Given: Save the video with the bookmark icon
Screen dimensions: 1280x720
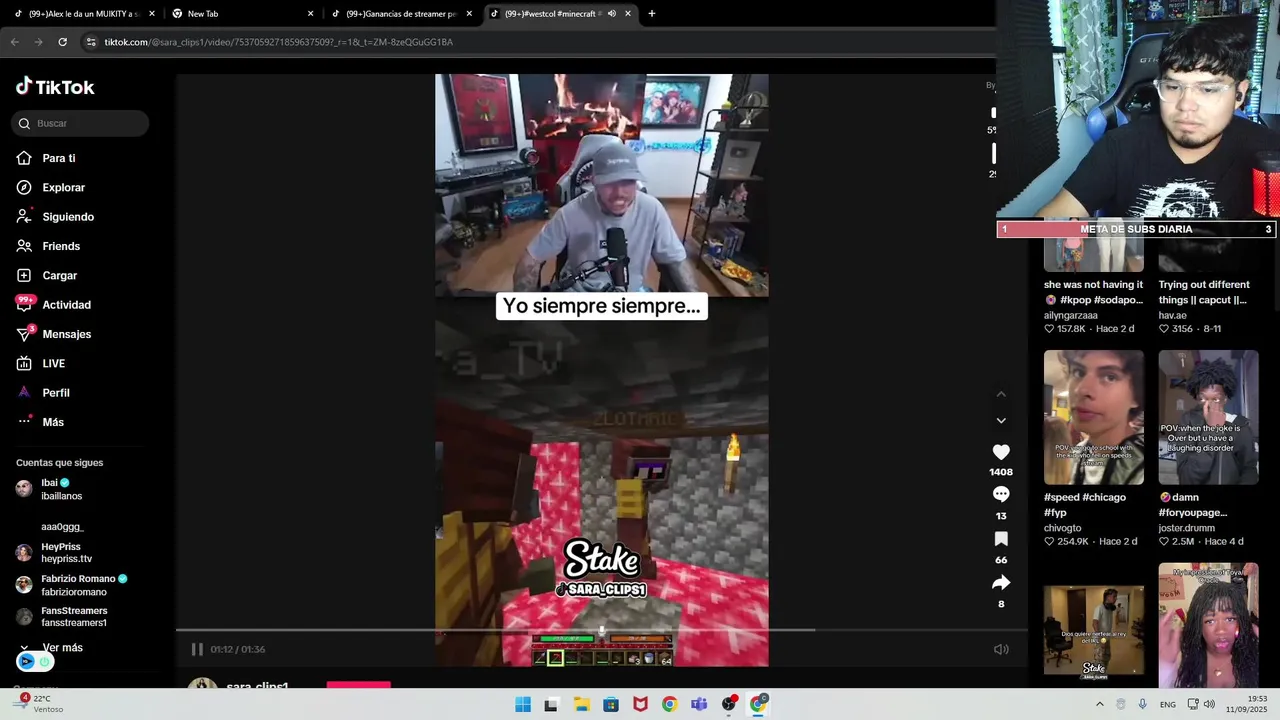Looking at the screenshot, I should (x=1001, y=539).
